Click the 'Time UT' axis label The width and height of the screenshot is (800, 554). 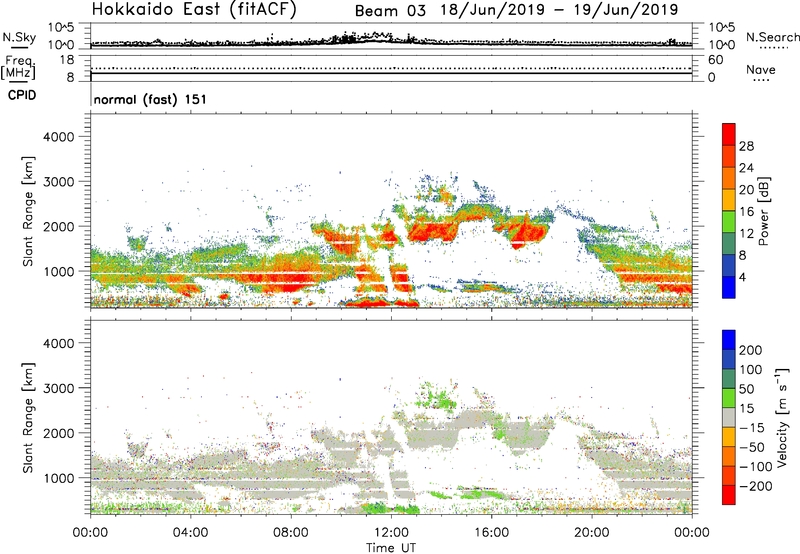pos(391,548)
